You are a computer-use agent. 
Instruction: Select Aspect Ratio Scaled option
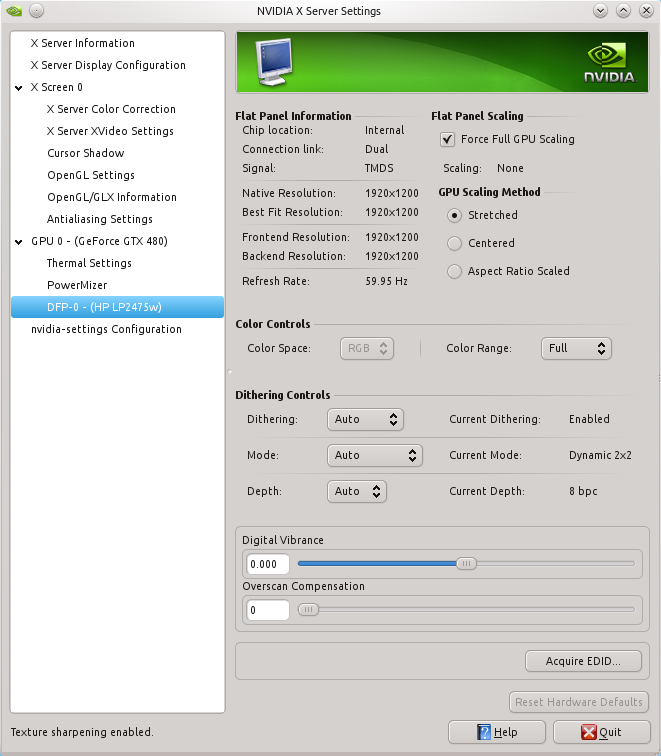(454, 271)
